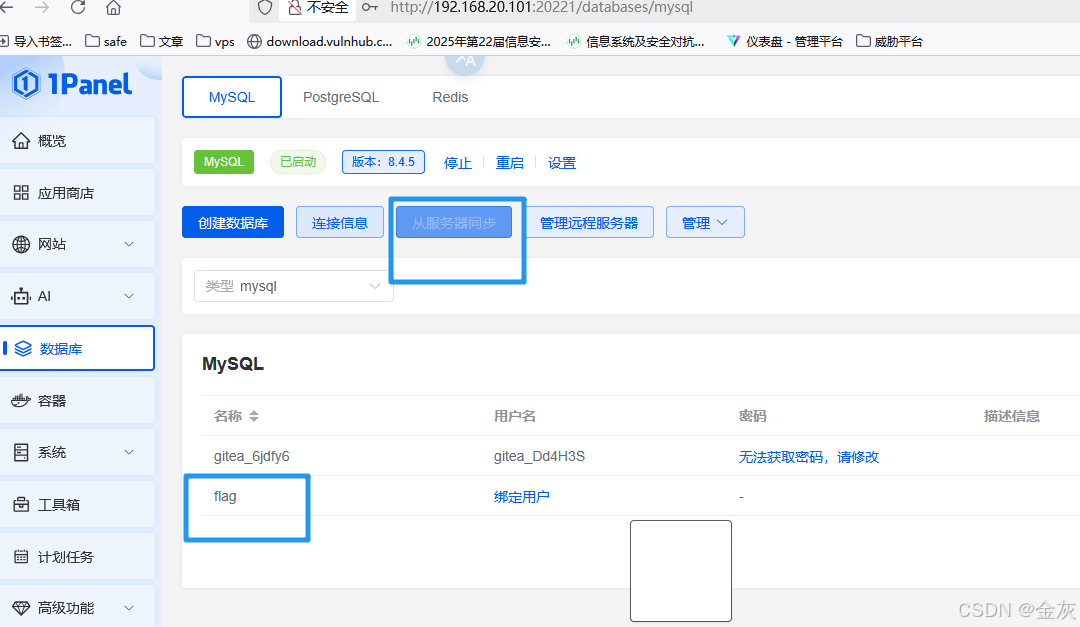1080x627 pixels.
Task: Open 容器 containers in sidebar
Action: click(x=77, y=400)
